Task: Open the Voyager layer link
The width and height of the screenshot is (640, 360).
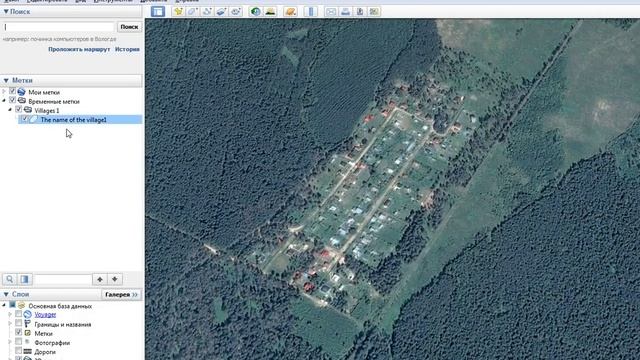Action: [45, 315]
